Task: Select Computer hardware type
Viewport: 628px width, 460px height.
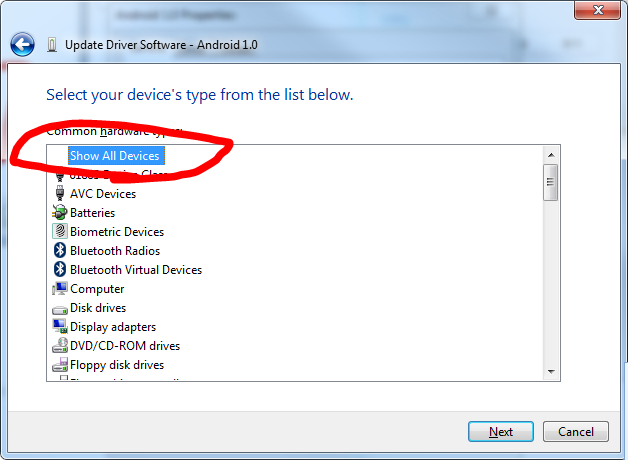Action: (x=97, y=289)
